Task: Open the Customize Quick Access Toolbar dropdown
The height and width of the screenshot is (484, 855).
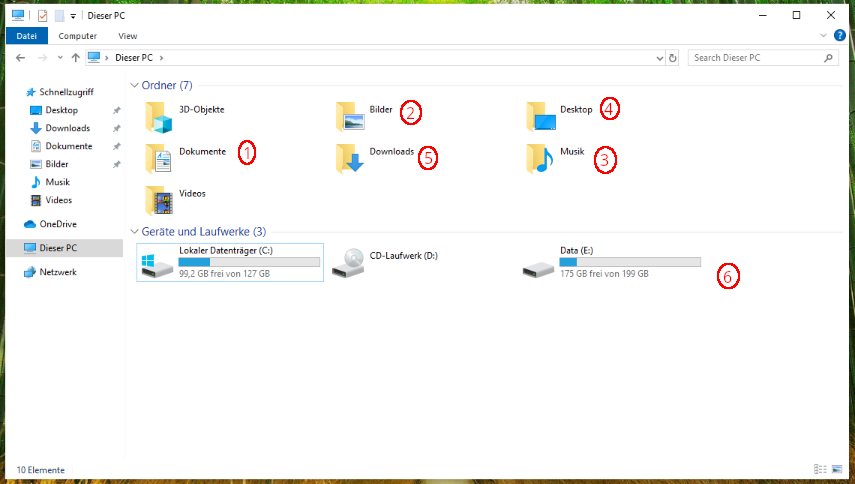Action: point(73,16)
